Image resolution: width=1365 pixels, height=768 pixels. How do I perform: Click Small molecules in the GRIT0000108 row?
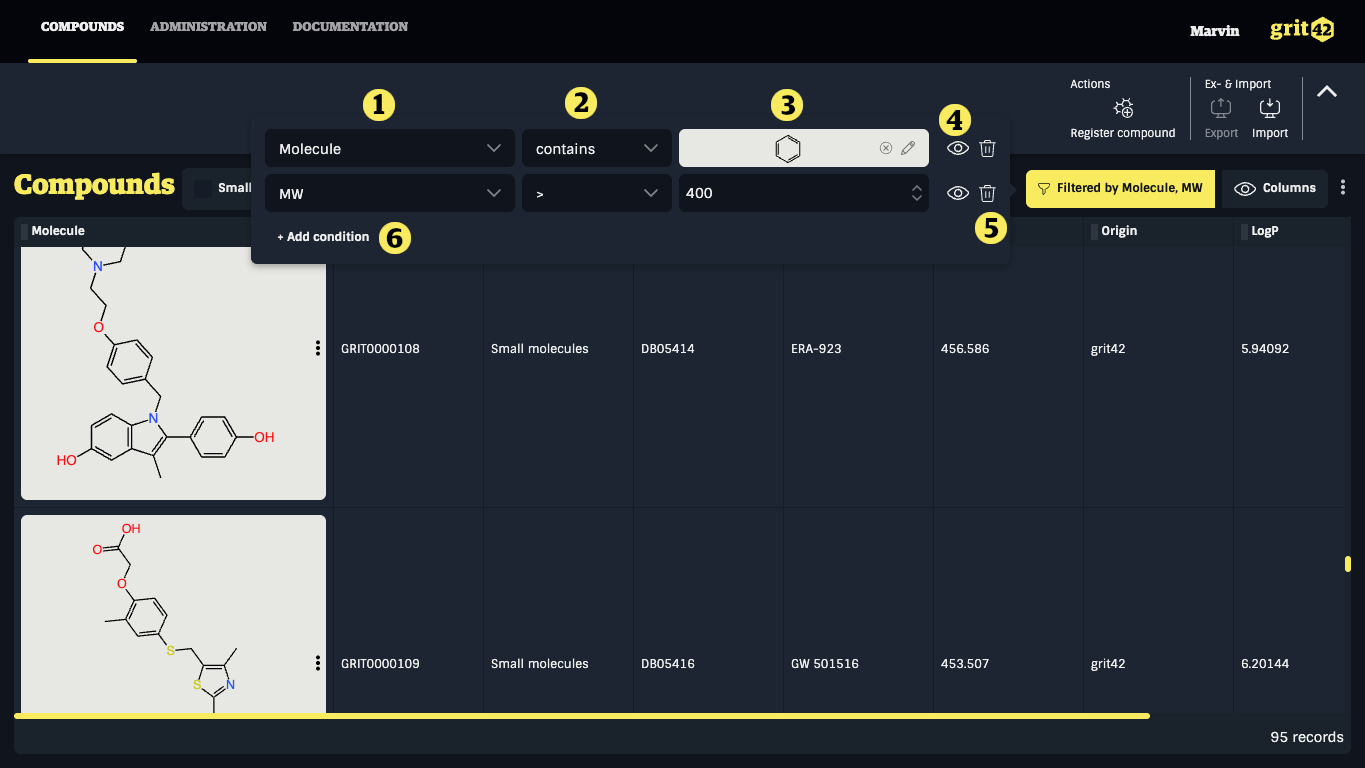(540, 349)
